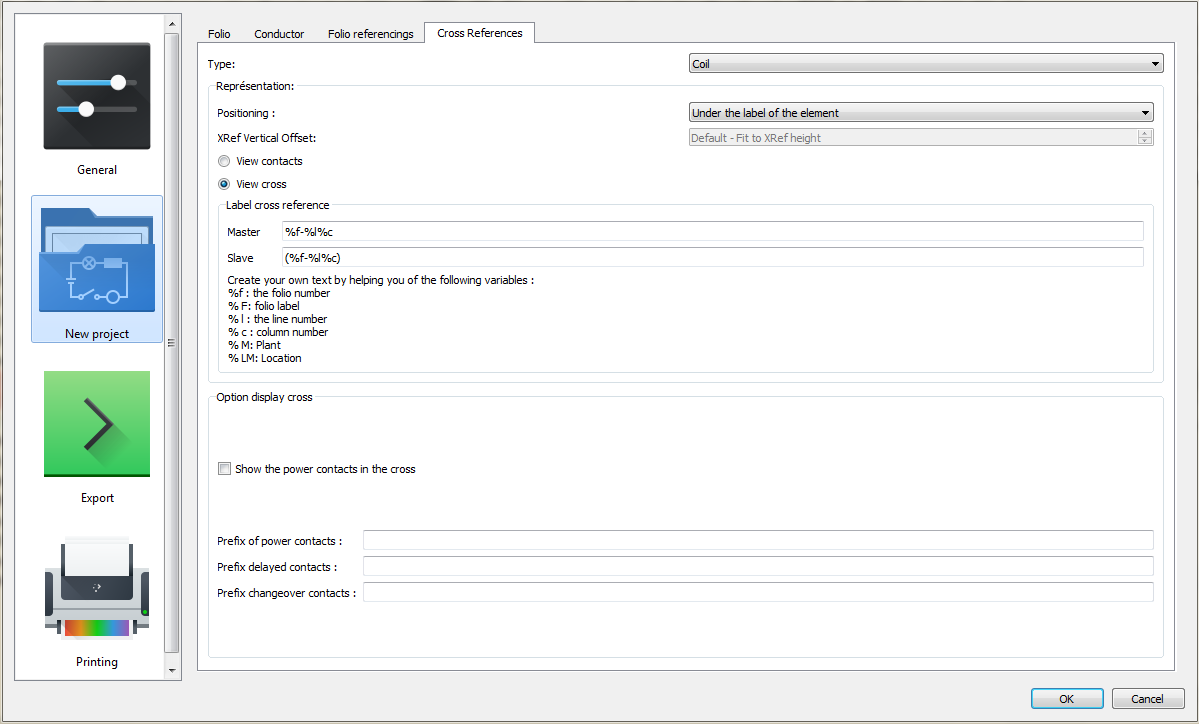Switch to the Conductor tab

[x=279, y=34]
